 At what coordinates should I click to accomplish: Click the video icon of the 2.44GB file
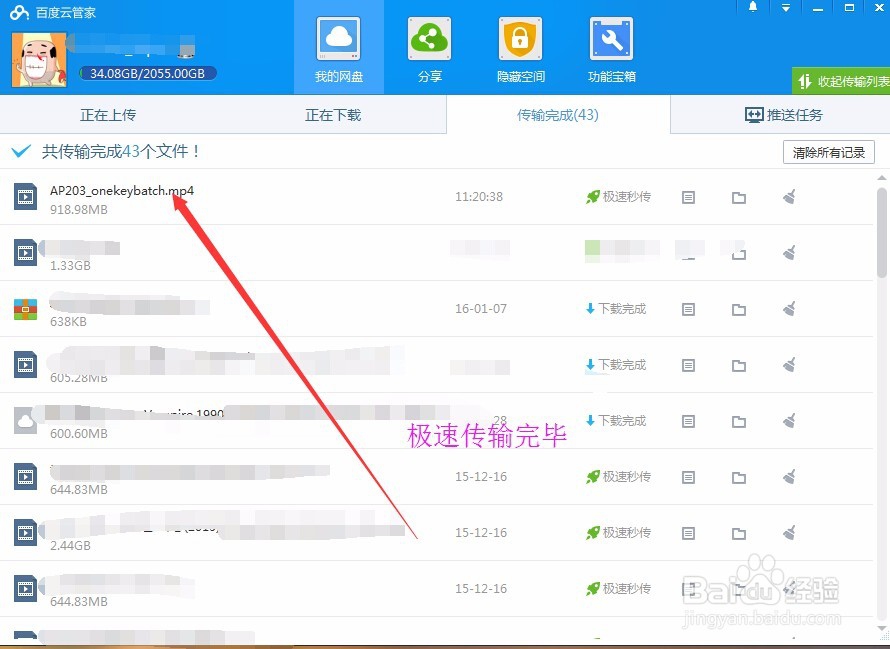26,533
